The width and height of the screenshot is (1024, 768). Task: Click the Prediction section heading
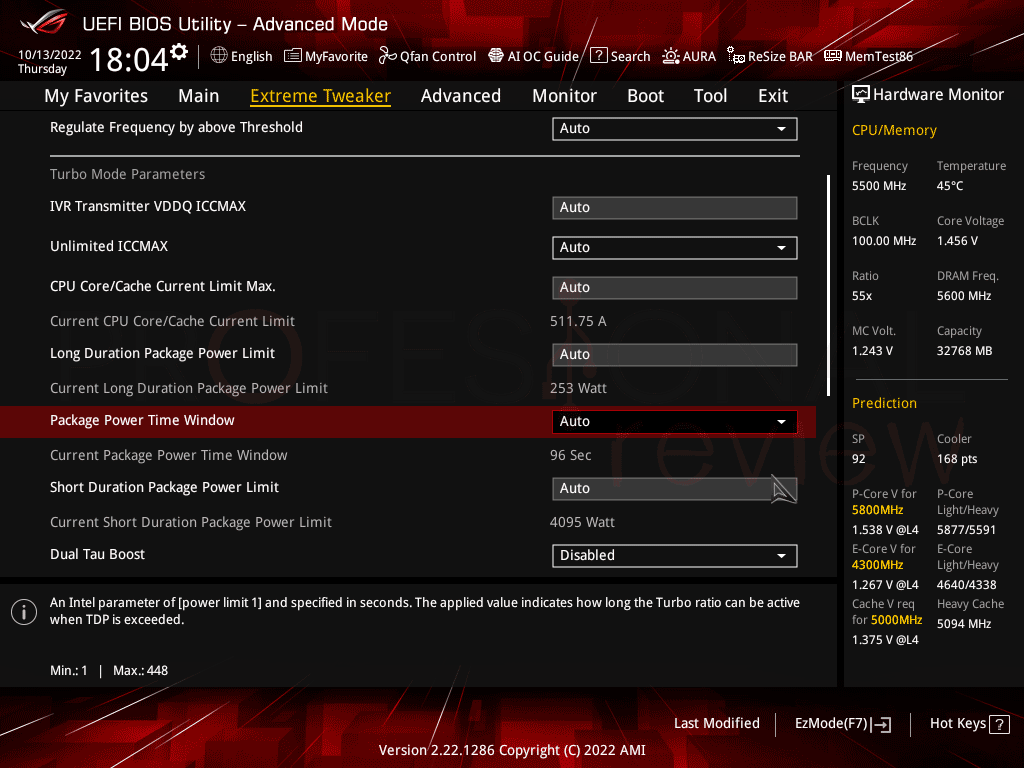(884, 404)
